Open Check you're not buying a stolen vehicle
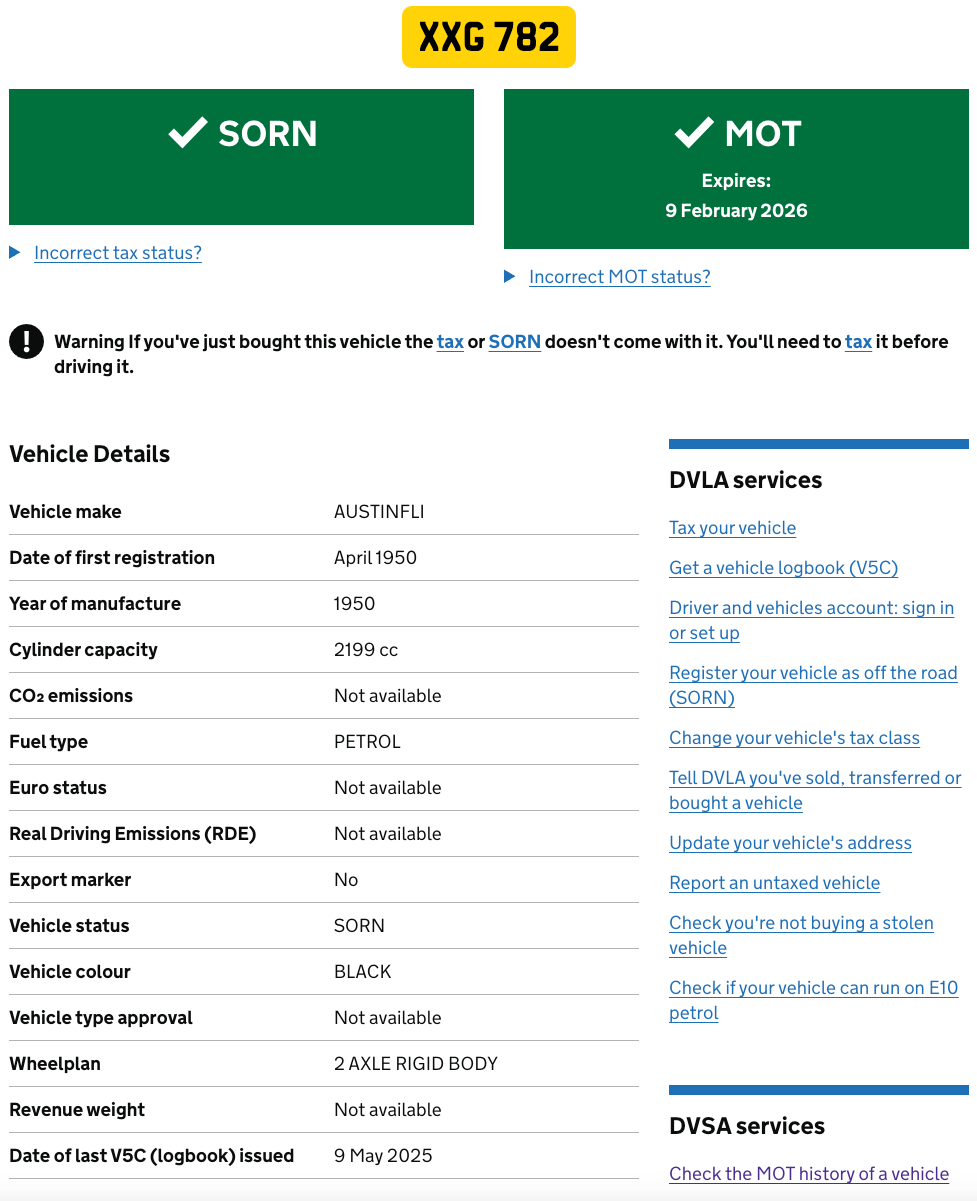Viewport: 977px width, 1201px height. (x=800, y=923)
